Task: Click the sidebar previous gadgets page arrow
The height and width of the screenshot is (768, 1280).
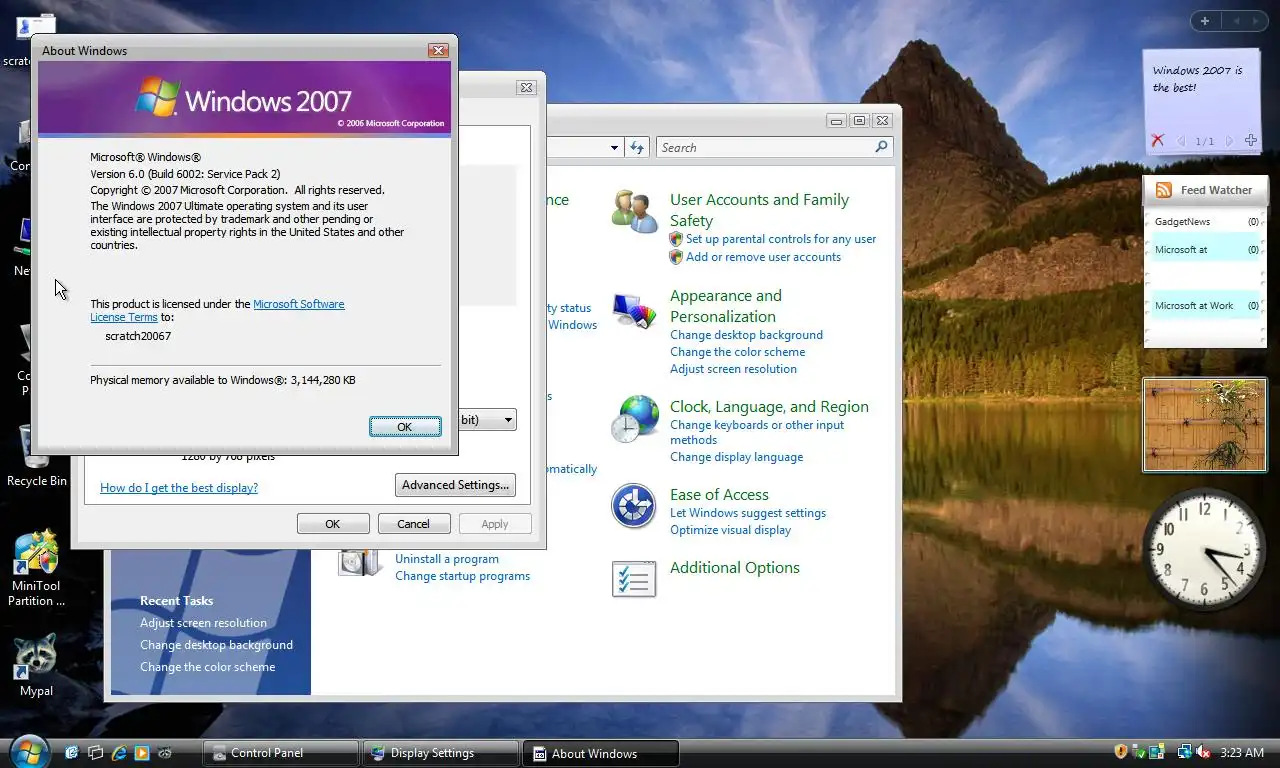Action: pyautogui.click(x=1236, y=21)
